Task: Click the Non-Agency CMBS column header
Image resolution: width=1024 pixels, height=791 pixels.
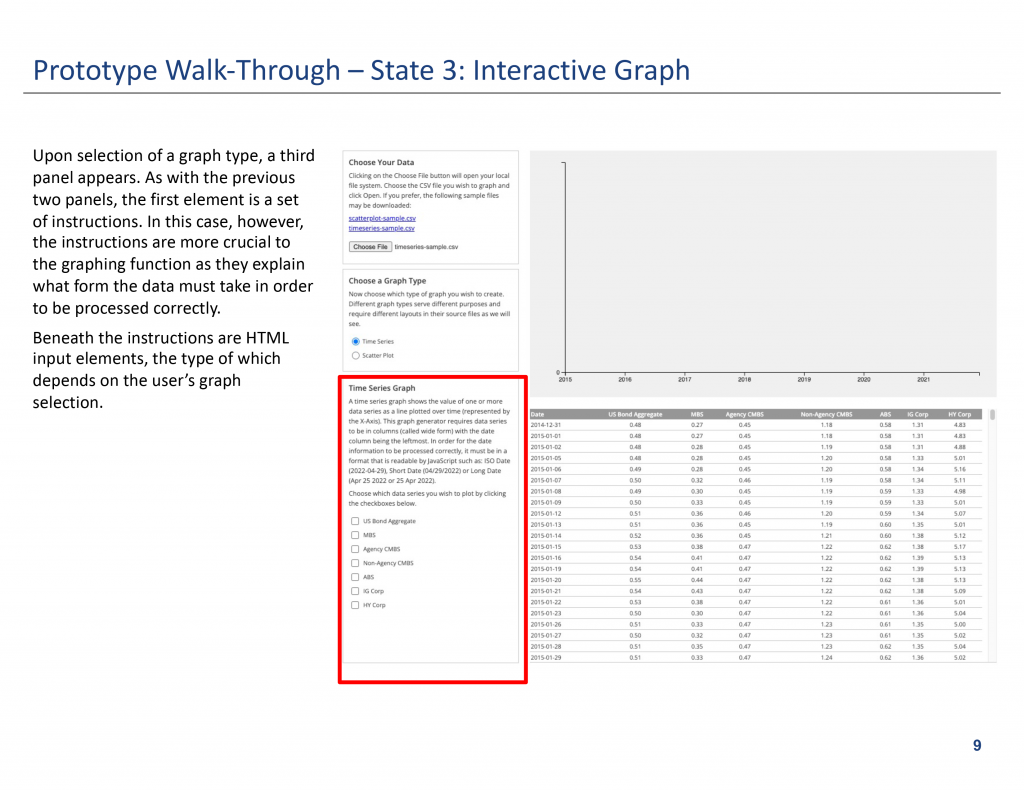Action: (x=826, y=413)
